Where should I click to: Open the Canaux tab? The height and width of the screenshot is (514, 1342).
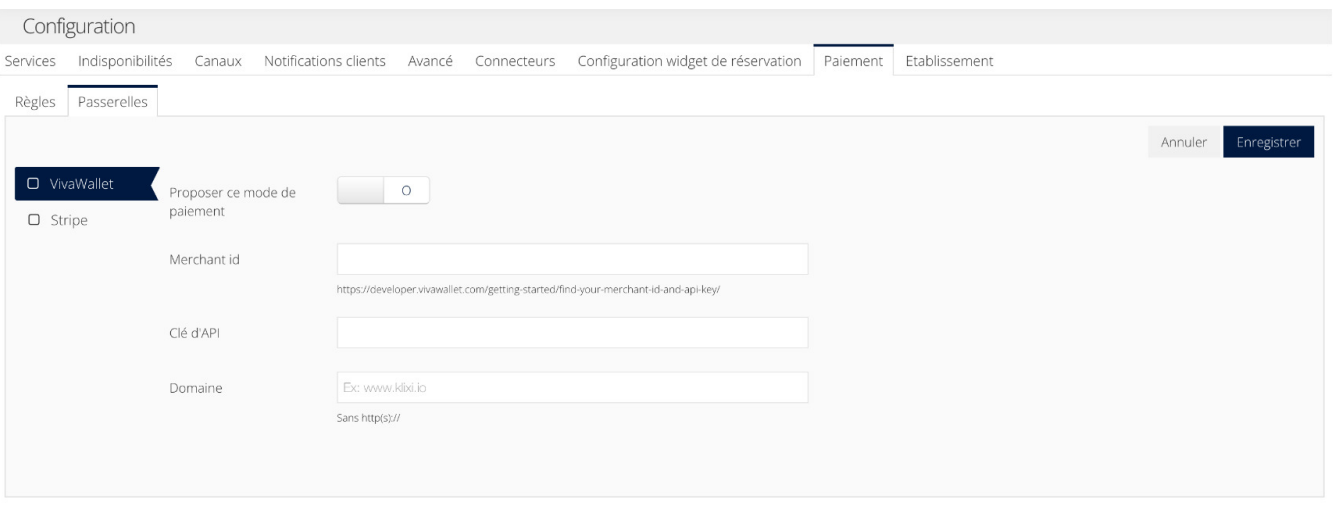click(218, 61)
